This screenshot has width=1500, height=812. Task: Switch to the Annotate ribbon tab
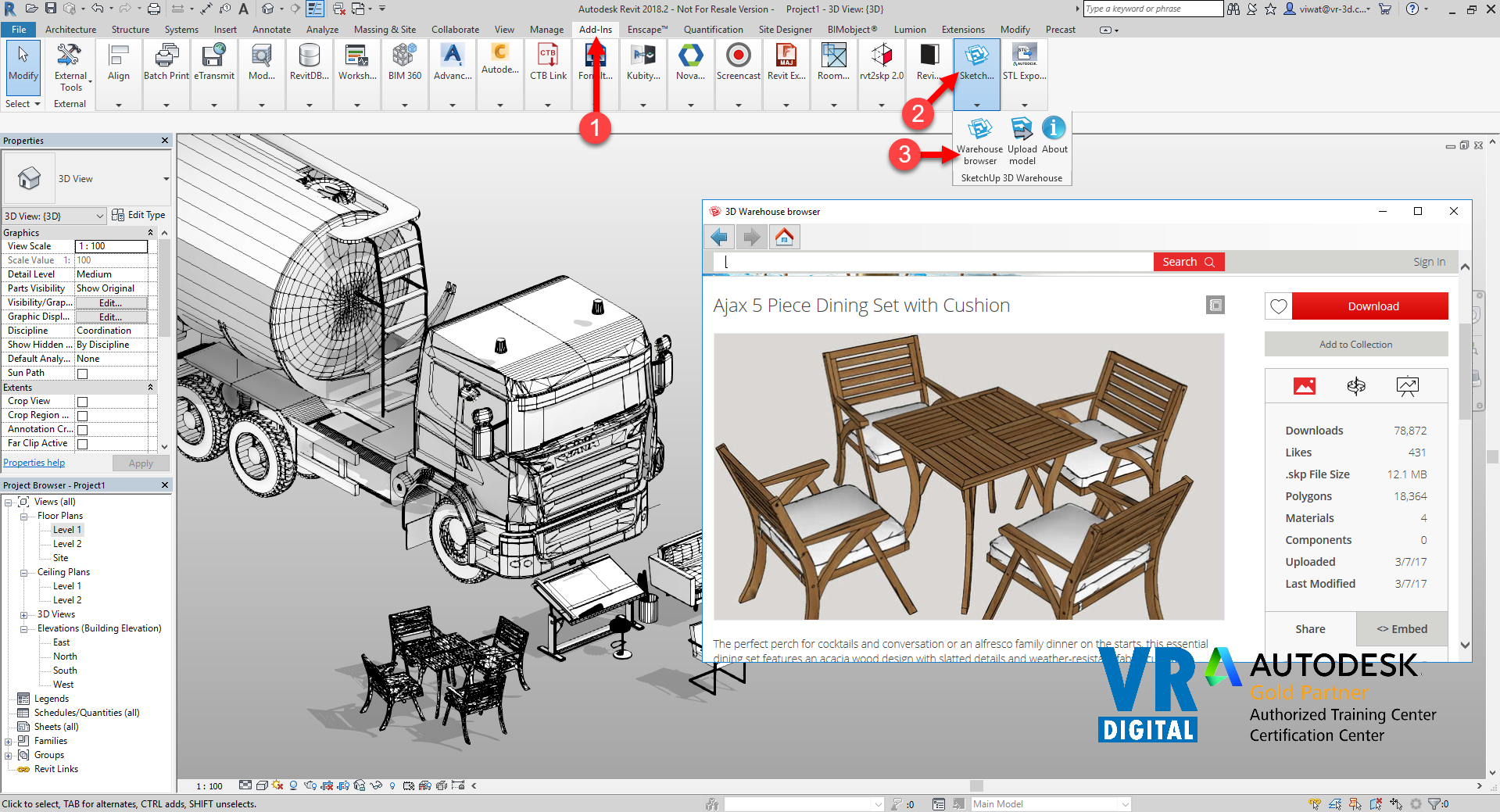[x=271, y=30]
